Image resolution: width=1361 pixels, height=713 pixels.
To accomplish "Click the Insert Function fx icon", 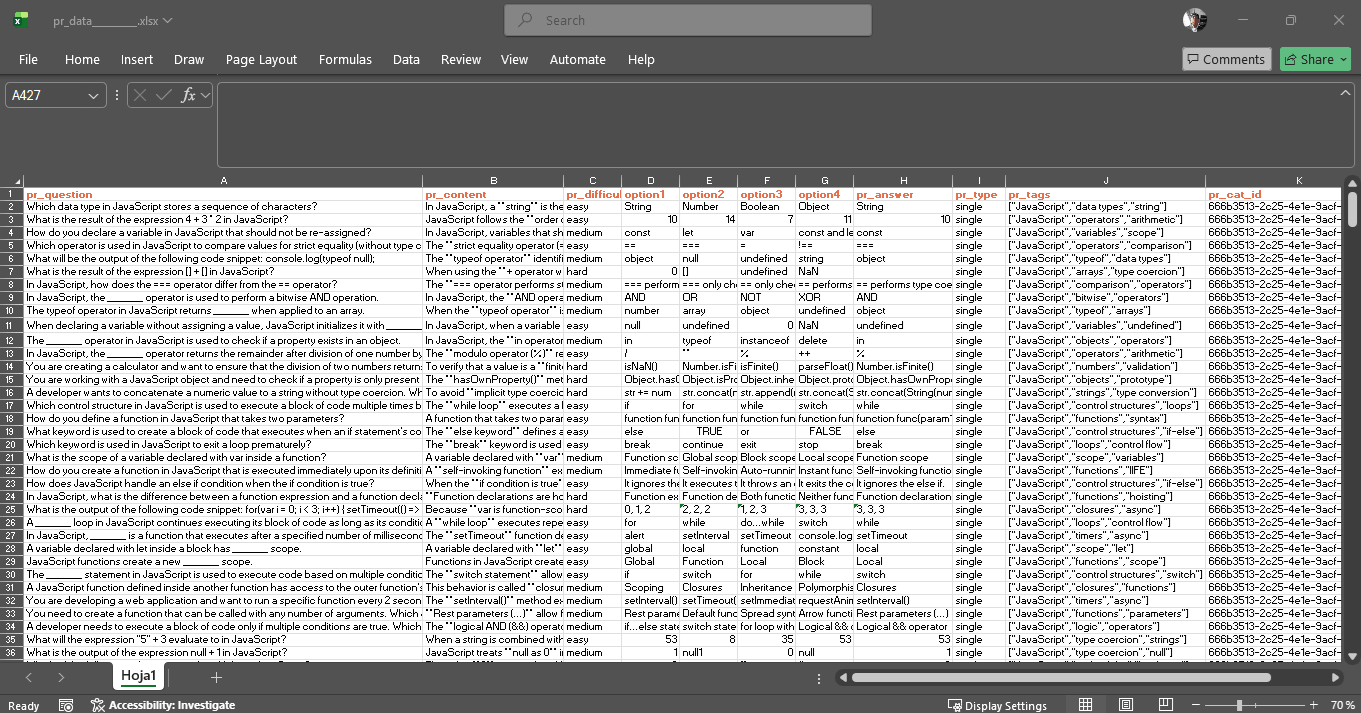I will coord(188,95).
